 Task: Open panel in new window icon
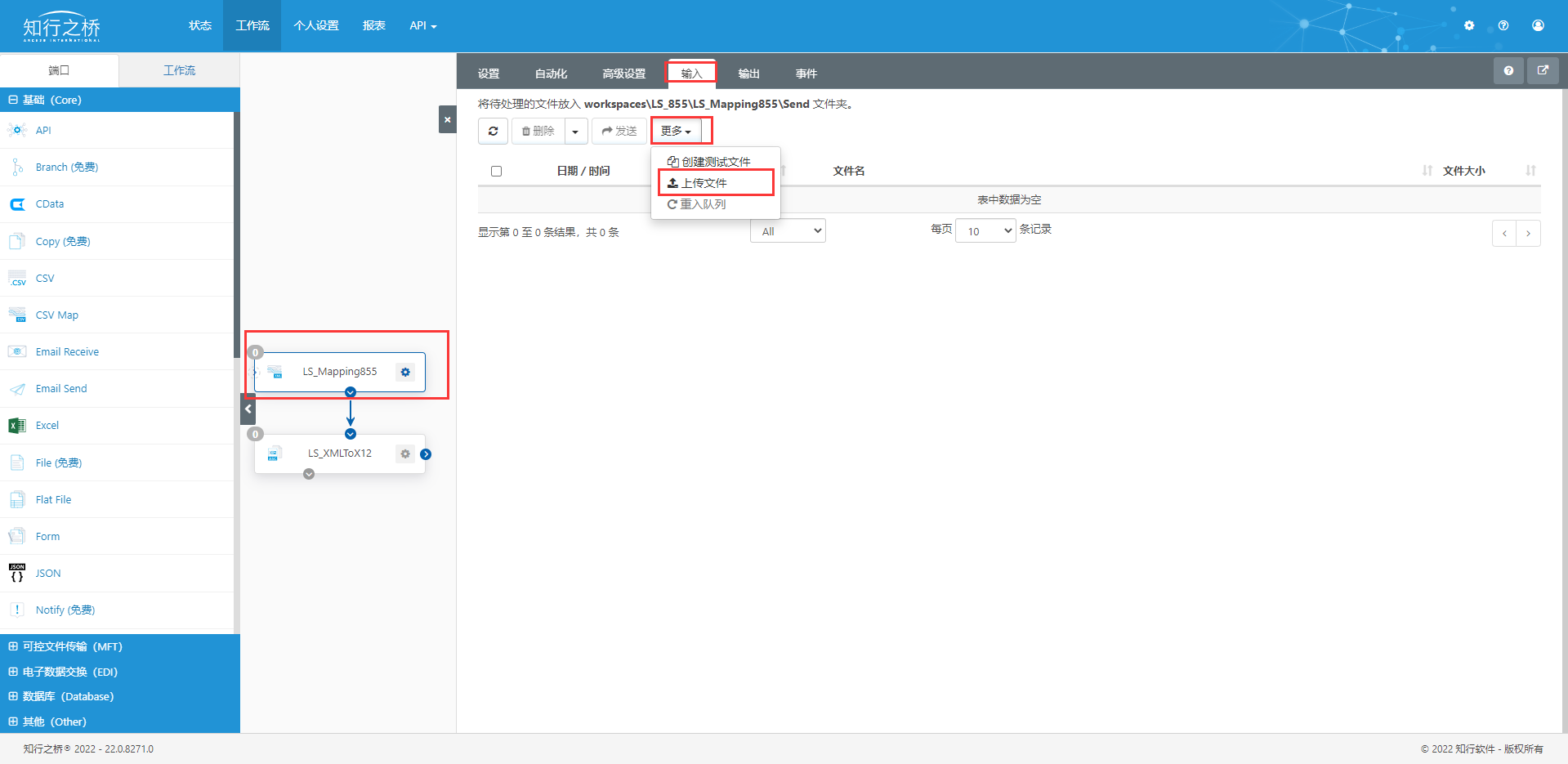(x=1543, y=71)
